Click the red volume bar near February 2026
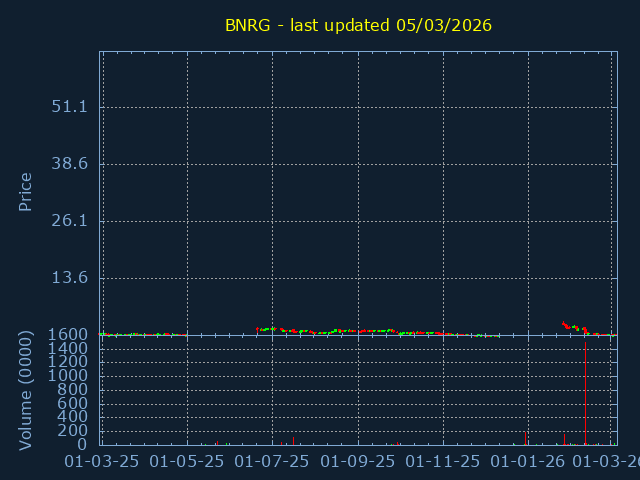The image size is (640, 480). [x=564, y=438]
